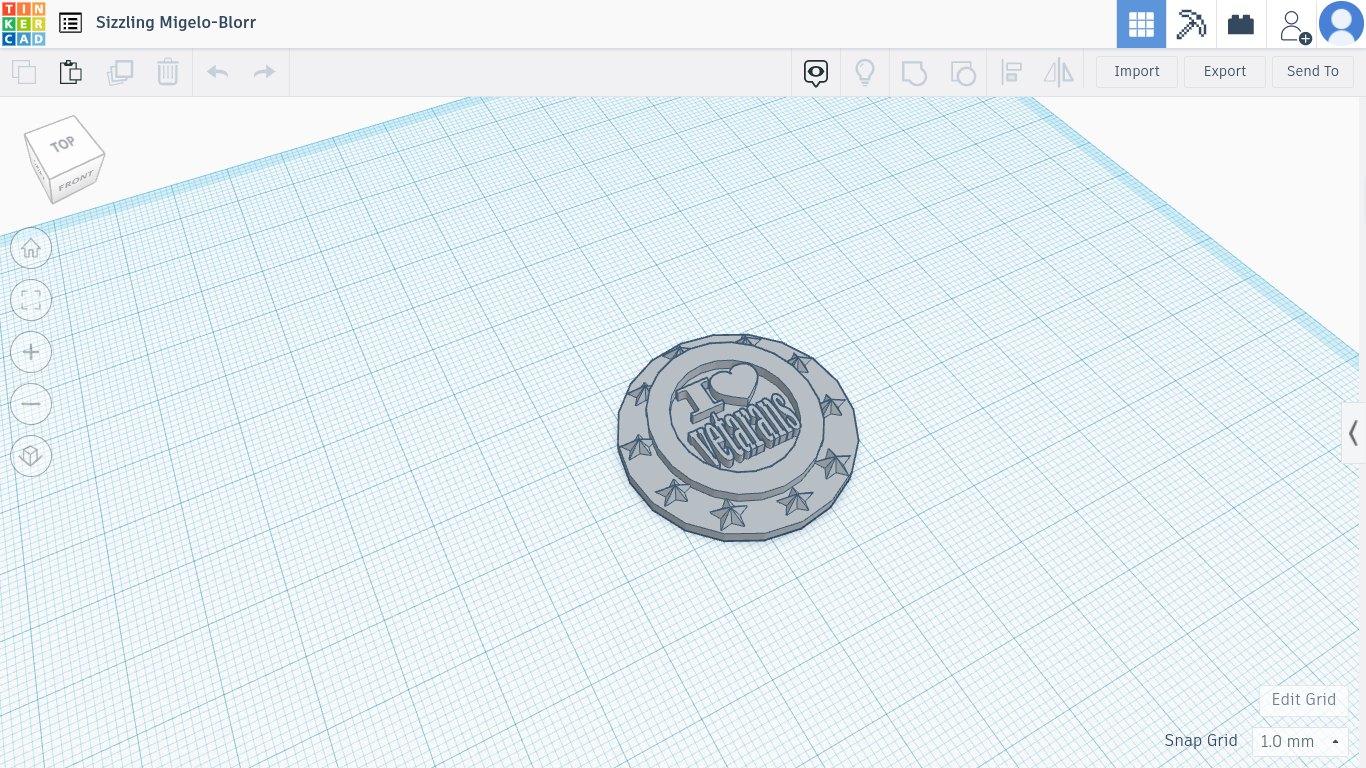Screen dimensions: 1366x768
Task: Zoom out with the minus button
Action: [31, 404]
